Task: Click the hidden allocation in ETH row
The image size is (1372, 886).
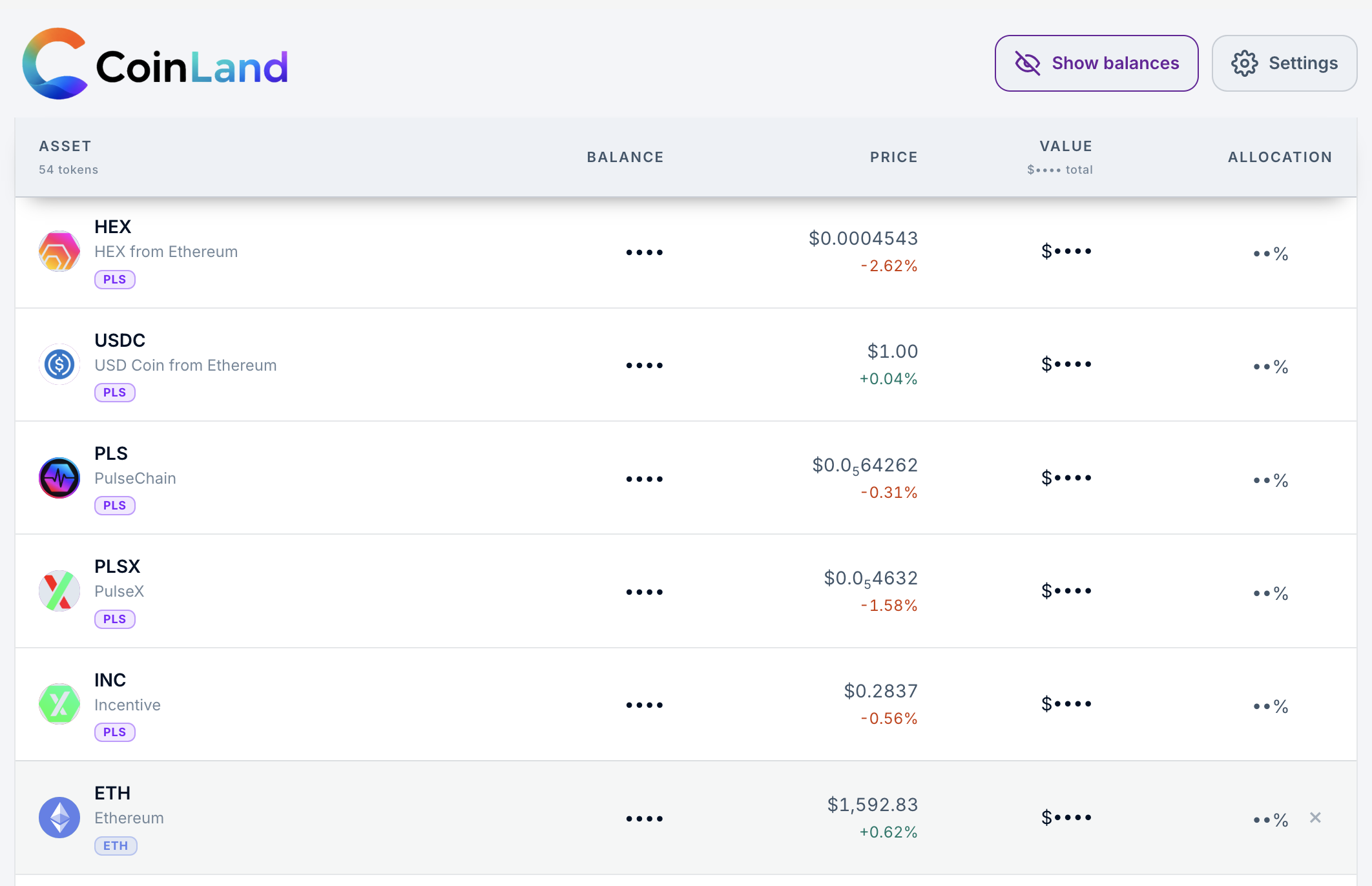Action: [1271, 820]
